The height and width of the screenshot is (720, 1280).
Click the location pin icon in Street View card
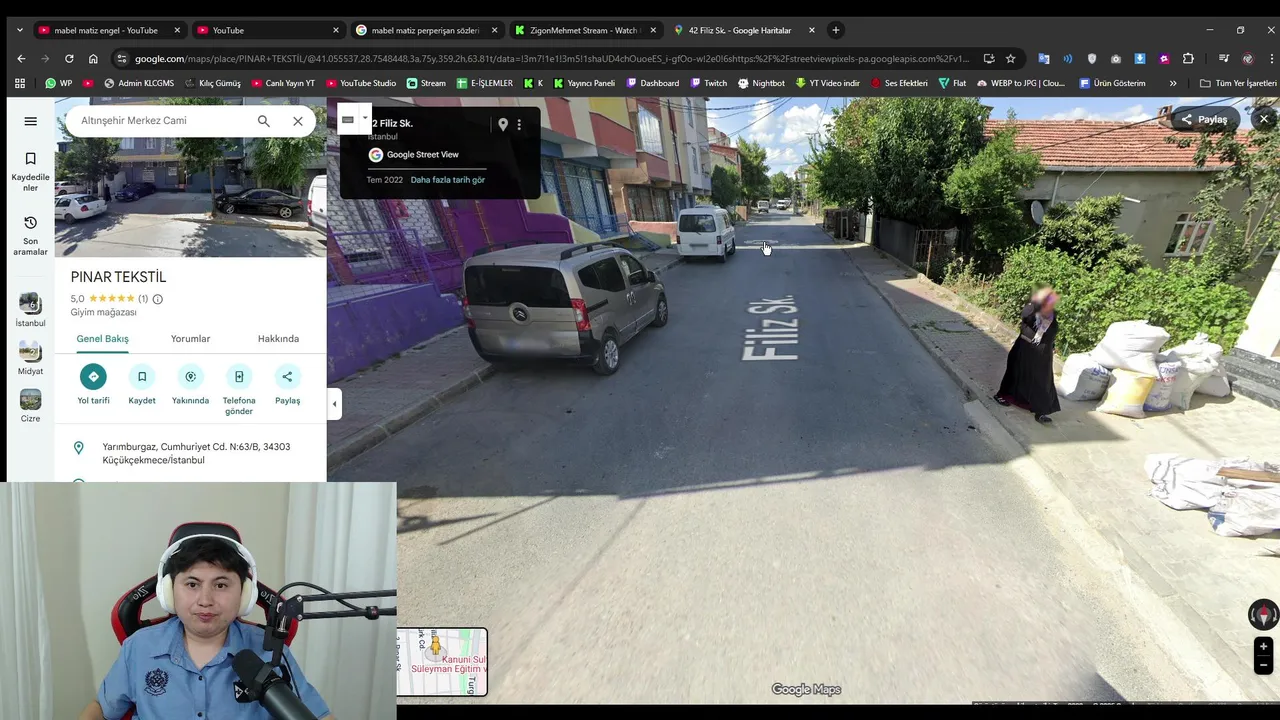[503, 125]
